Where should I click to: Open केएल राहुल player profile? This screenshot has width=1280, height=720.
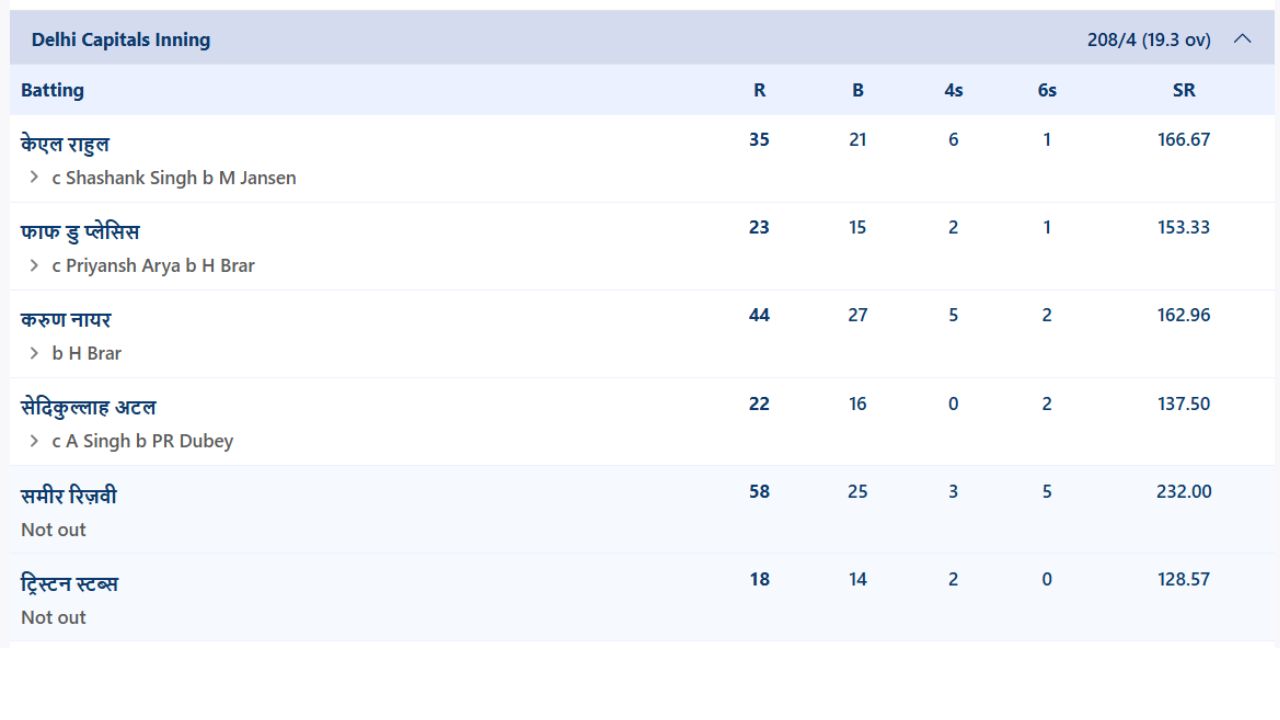coord(65,144)
